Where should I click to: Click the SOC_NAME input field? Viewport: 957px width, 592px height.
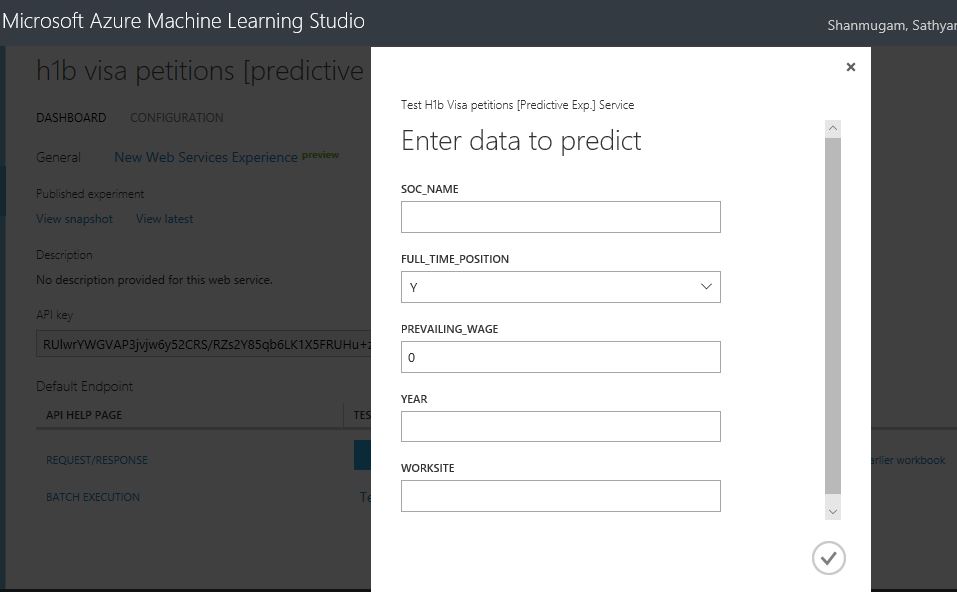pos(560,216)
